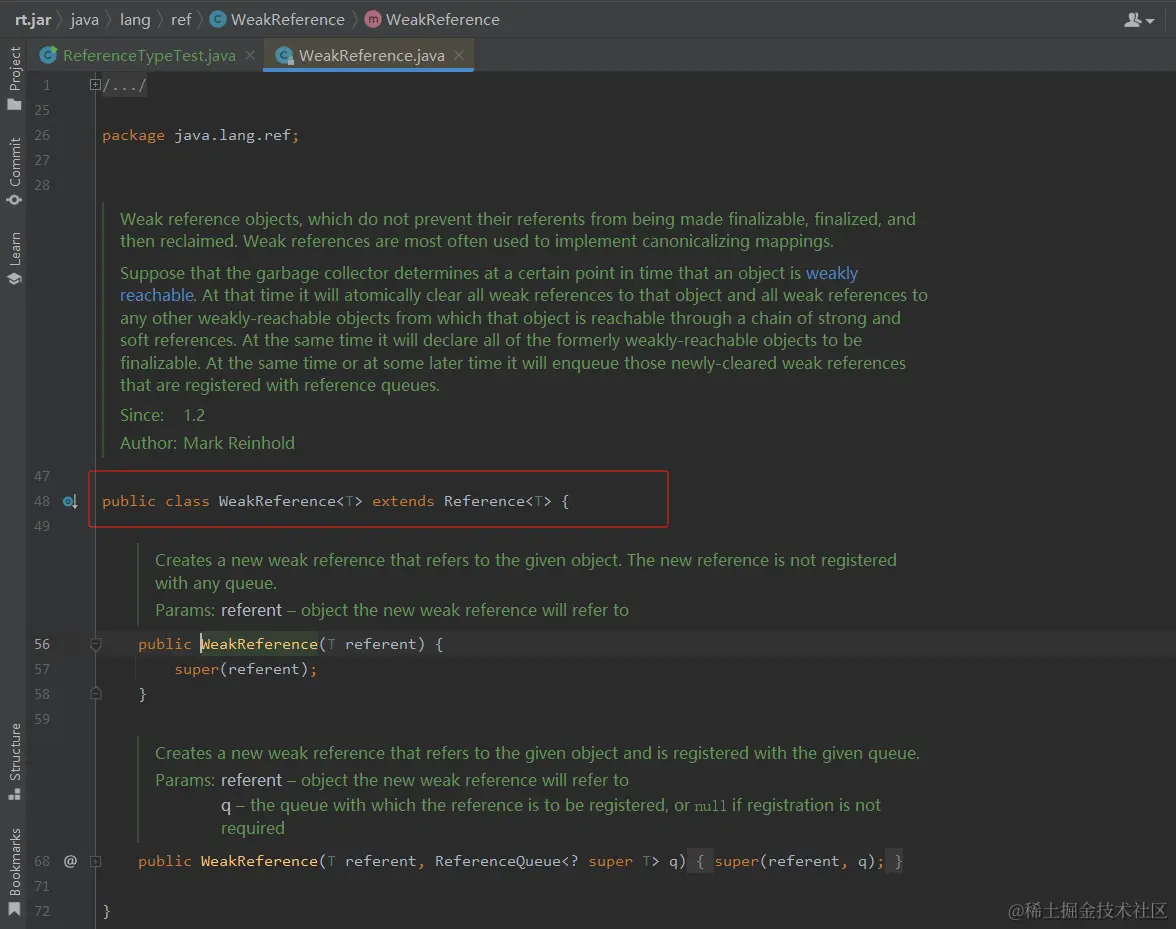The image size is (1176, 929).
Task: Click the subclass gutter icon on line 48
Action: click(70, 501)
